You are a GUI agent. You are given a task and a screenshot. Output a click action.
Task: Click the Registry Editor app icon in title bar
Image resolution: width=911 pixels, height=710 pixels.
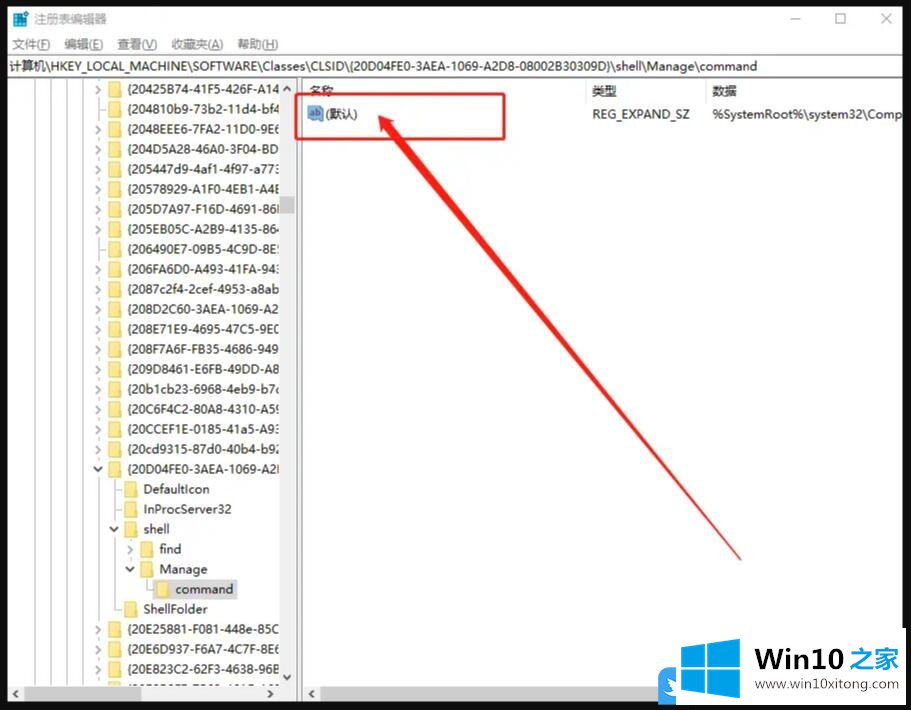[20, 19]
